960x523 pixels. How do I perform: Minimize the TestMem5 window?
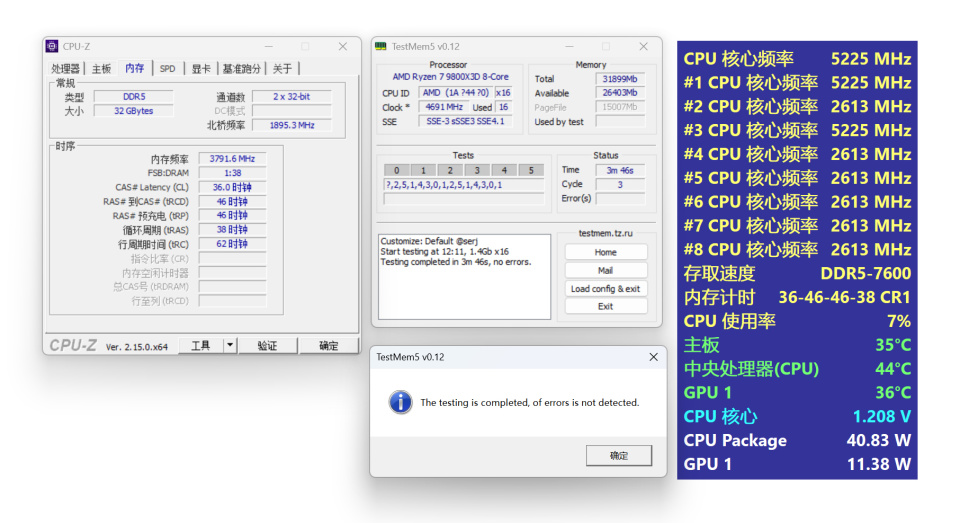(569, 47)
